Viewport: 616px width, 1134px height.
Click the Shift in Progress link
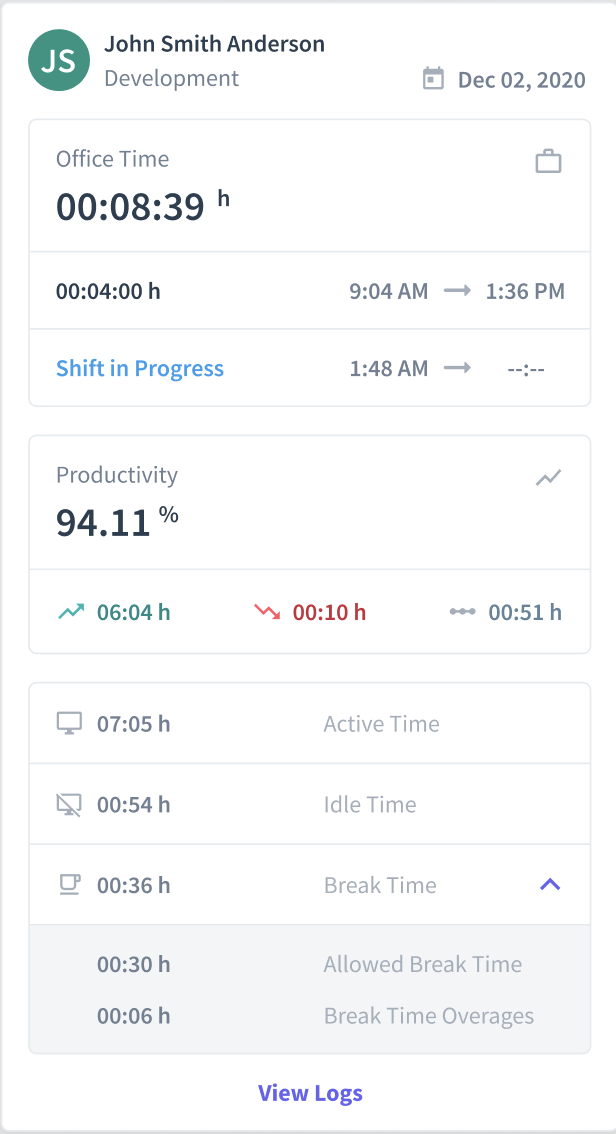(x=140, y=368)
